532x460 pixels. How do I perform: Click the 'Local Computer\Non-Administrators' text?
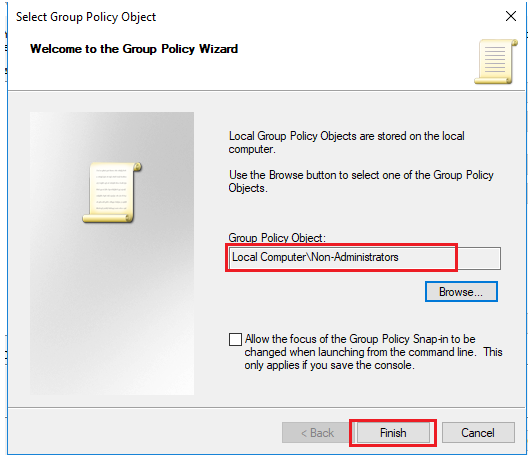point(315,257)
